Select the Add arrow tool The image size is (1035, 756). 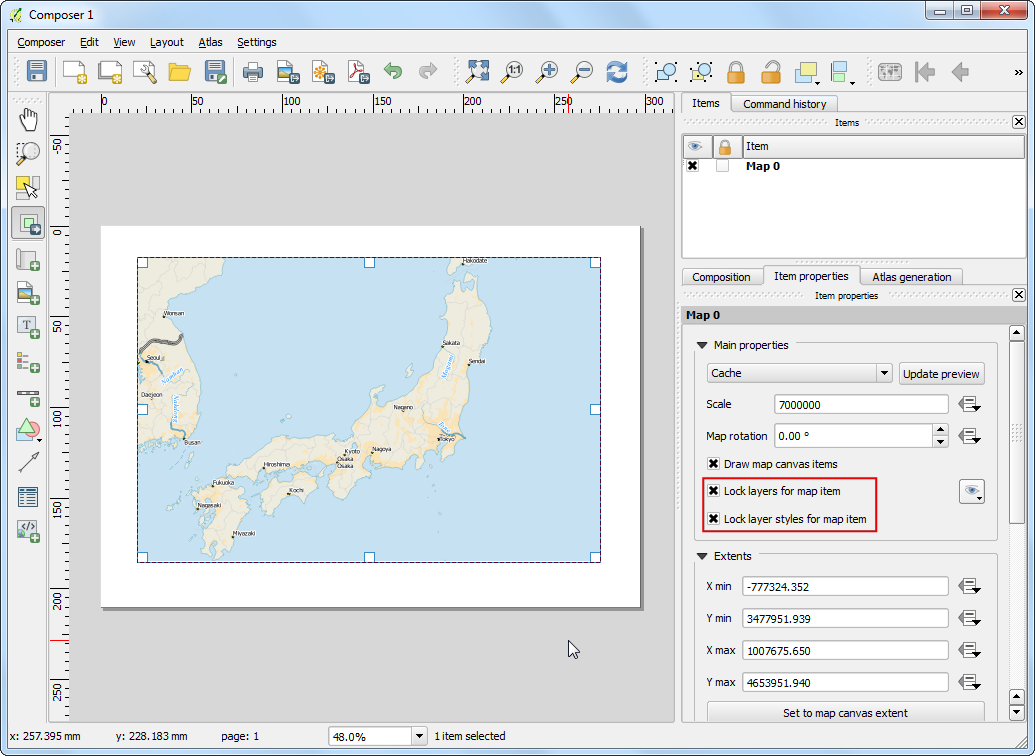[28, 462]
